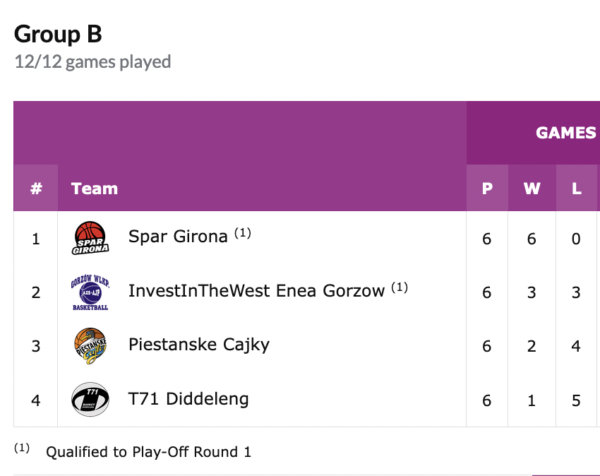Screen dimensions: 600x476
Task: Click the T71 Diddeleng team logo
Action: click(x=90, y=400)
